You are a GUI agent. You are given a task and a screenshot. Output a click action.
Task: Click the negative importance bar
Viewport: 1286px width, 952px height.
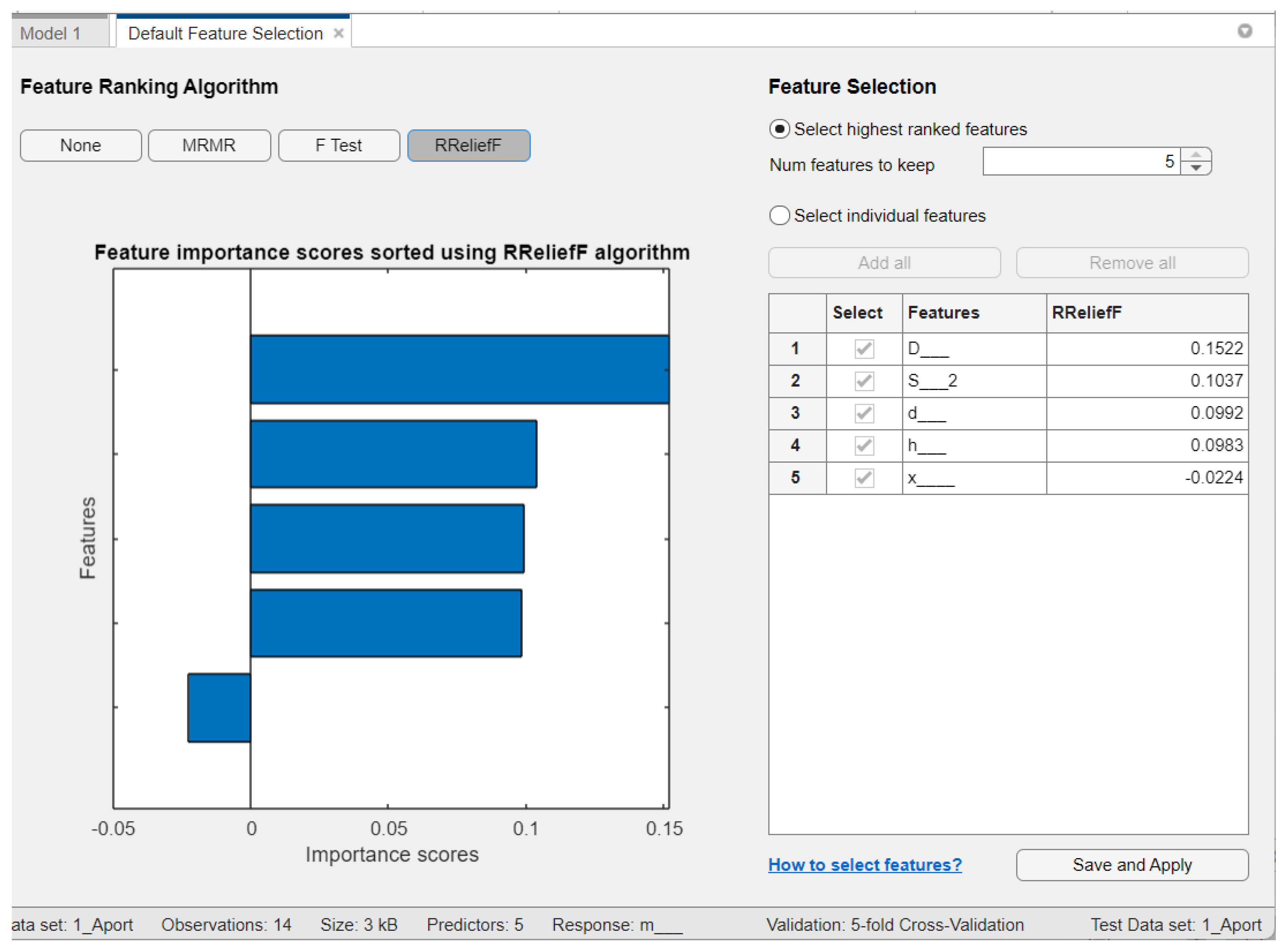[219, 708]
